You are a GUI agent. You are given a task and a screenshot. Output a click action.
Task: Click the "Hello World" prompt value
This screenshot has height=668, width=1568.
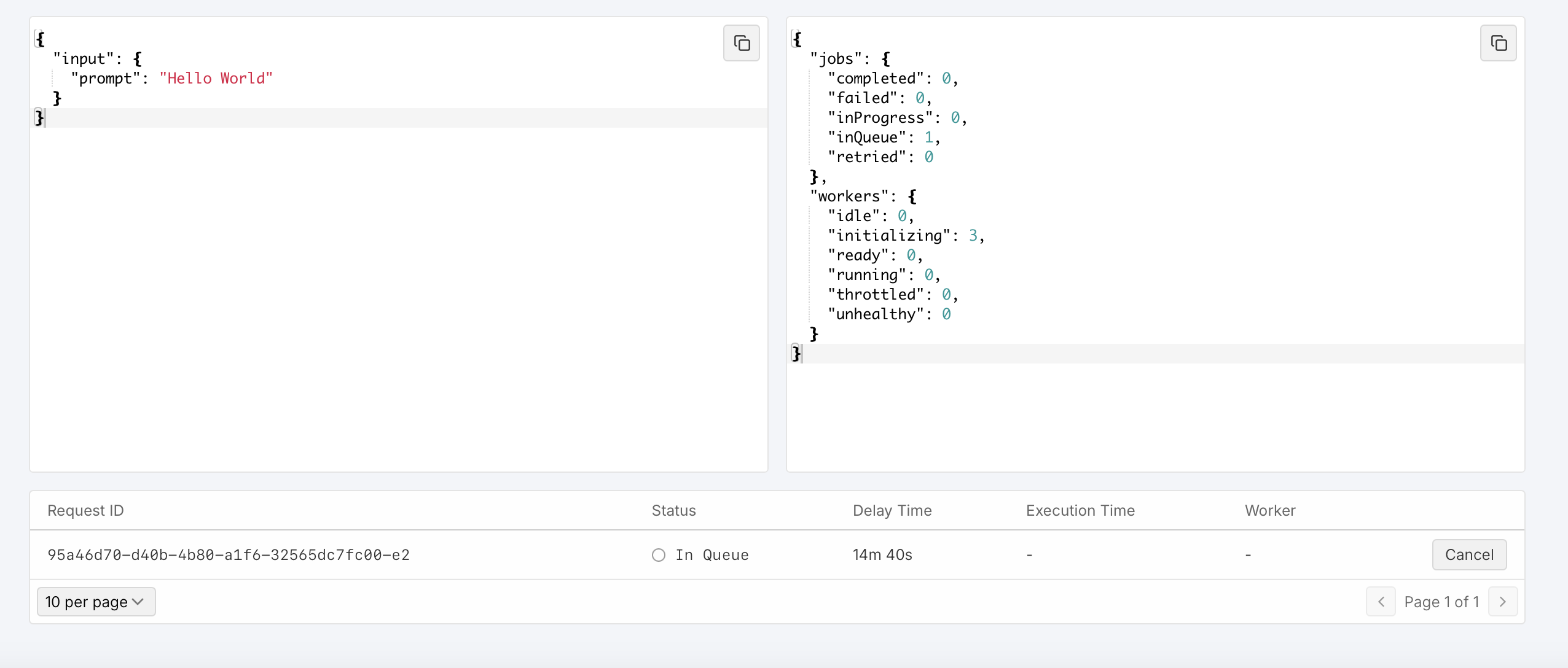(216, 79)
